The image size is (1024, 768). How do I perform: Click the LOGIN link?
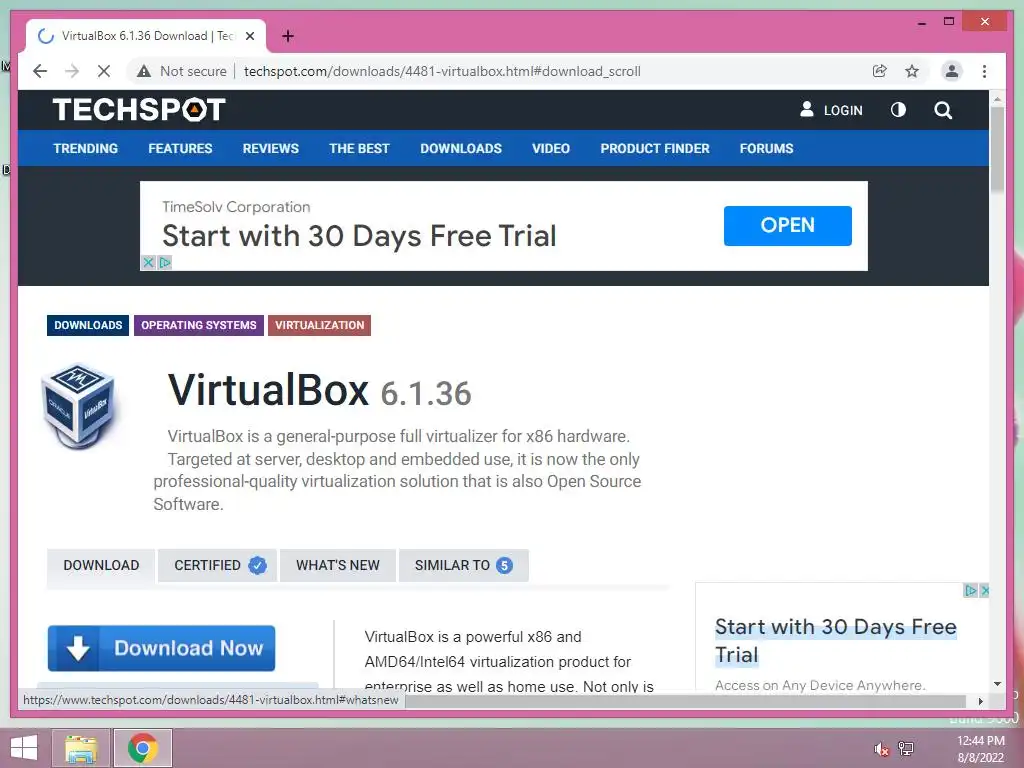(843, 110)
